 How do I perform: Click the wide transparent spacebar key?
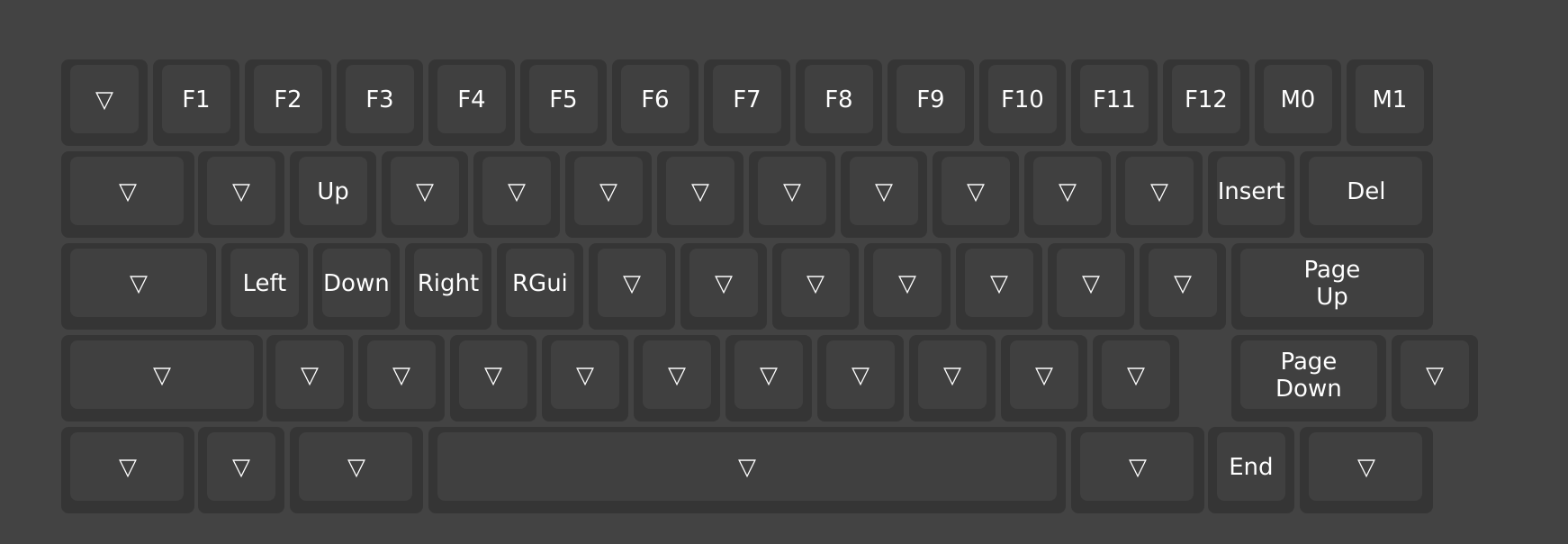click(x=747, y=467)
